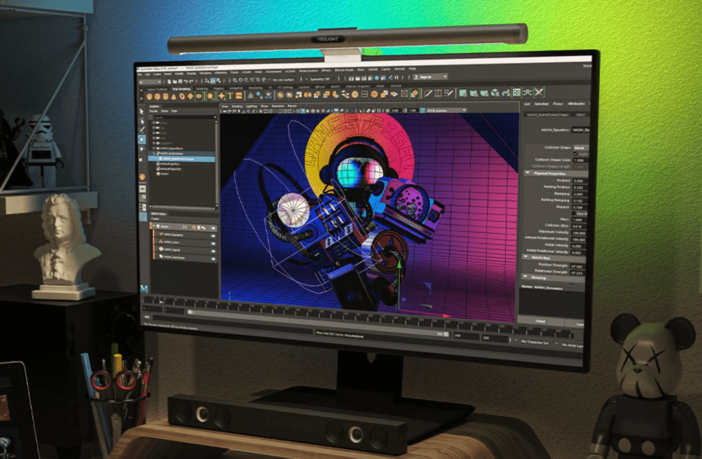The height and width of the screenshot is (459, 702).
Task: Open the viewport Shading menu
Action: pos(237,107)
